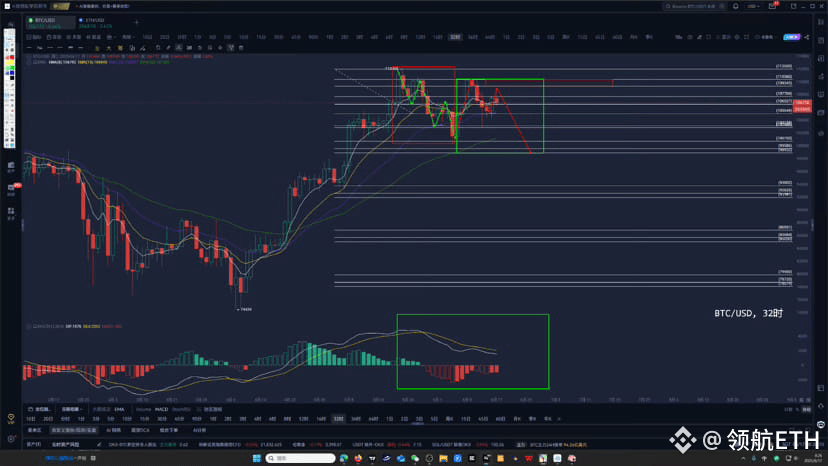Click the Windows taskbar search box
Screen dimensions: 828x466
tap(300, 458)
